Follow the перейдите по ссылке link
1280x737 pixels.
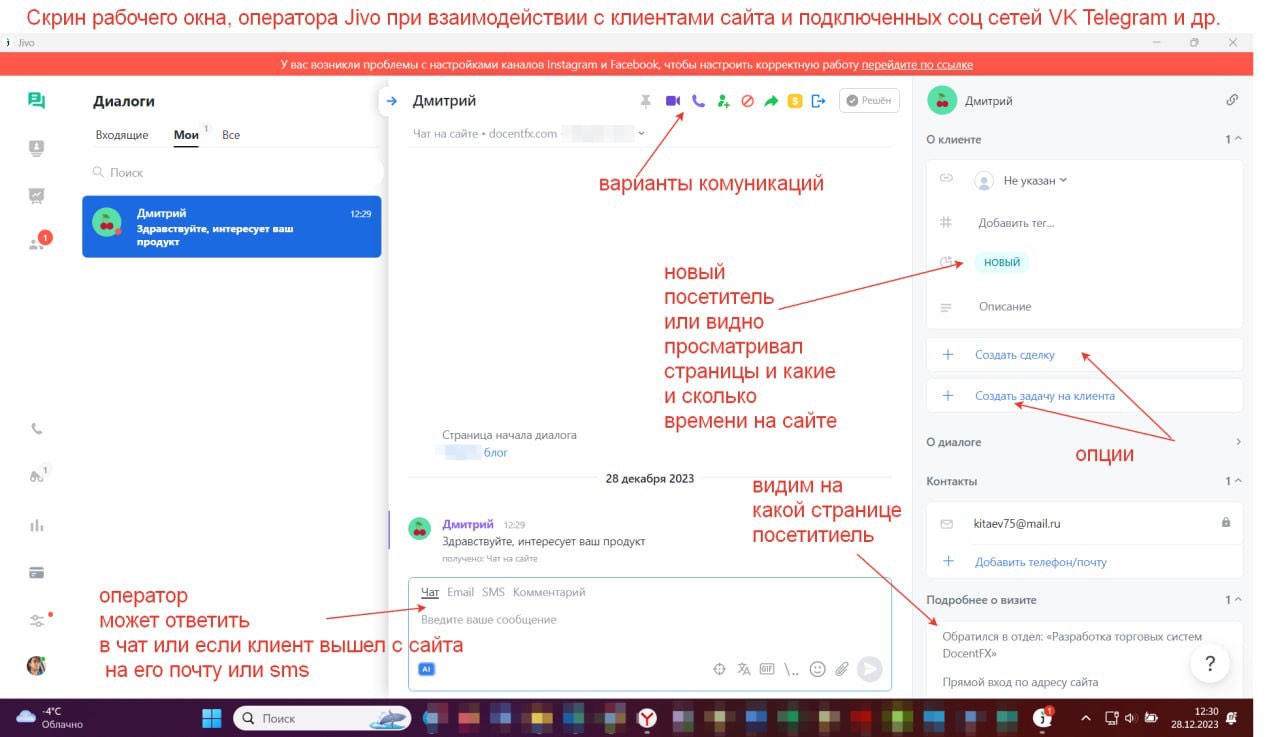click(x=917, y=65)
